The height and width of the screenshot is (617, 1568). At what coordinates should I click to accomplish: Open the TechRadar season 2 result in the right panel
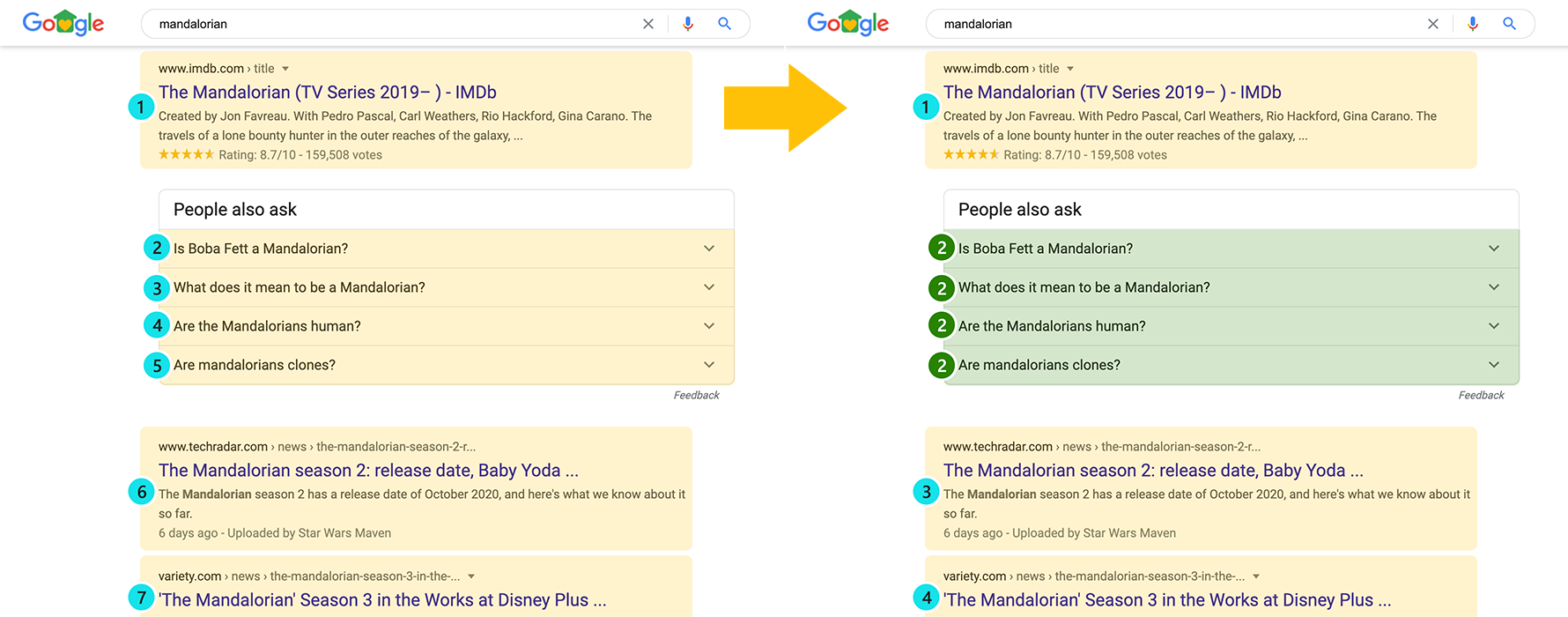coord(1153,471)
